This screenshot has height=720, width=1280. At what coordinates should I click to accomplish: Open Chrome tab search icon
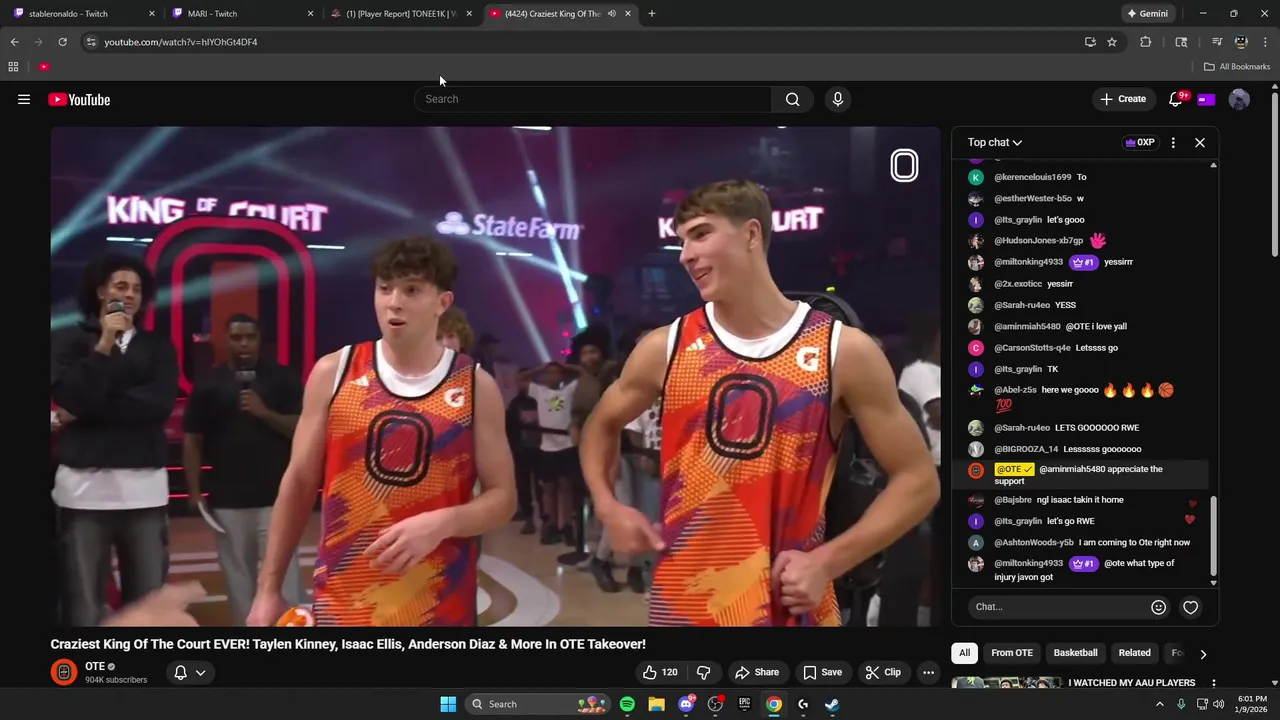click(x=1181, y=42)
